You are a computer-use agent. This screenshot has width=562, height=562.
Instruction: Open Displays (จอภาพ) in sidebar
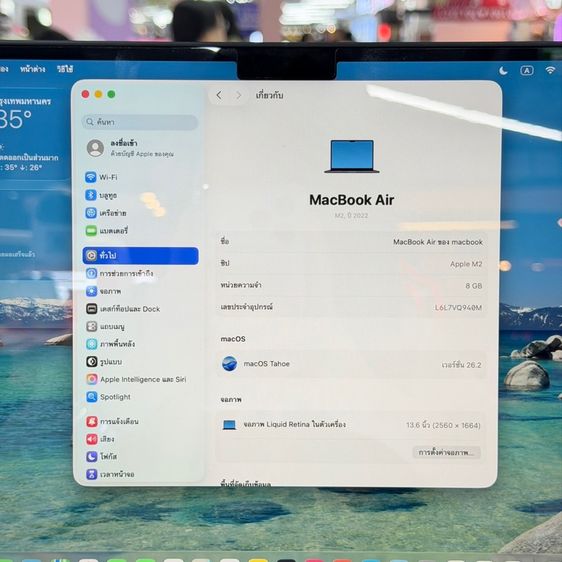click(x=103, y=291)
